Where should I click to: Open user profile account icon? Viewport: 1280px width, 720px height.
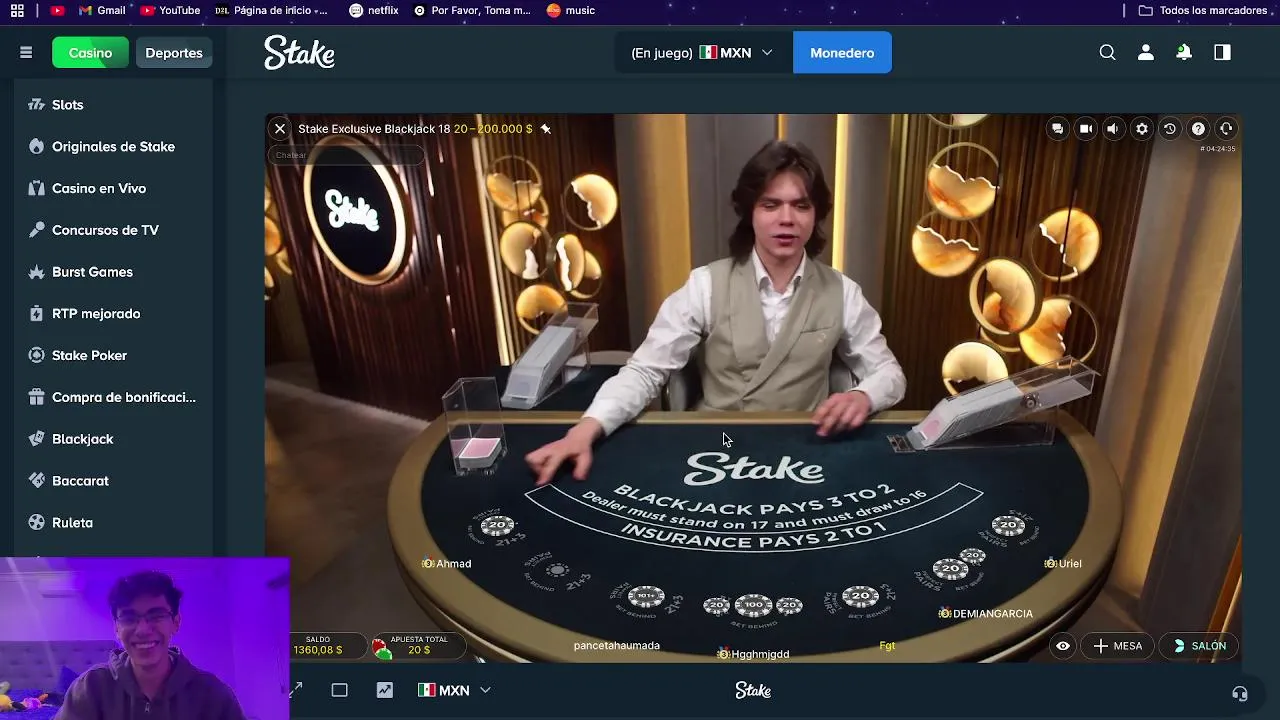[x=1146, y=53]
